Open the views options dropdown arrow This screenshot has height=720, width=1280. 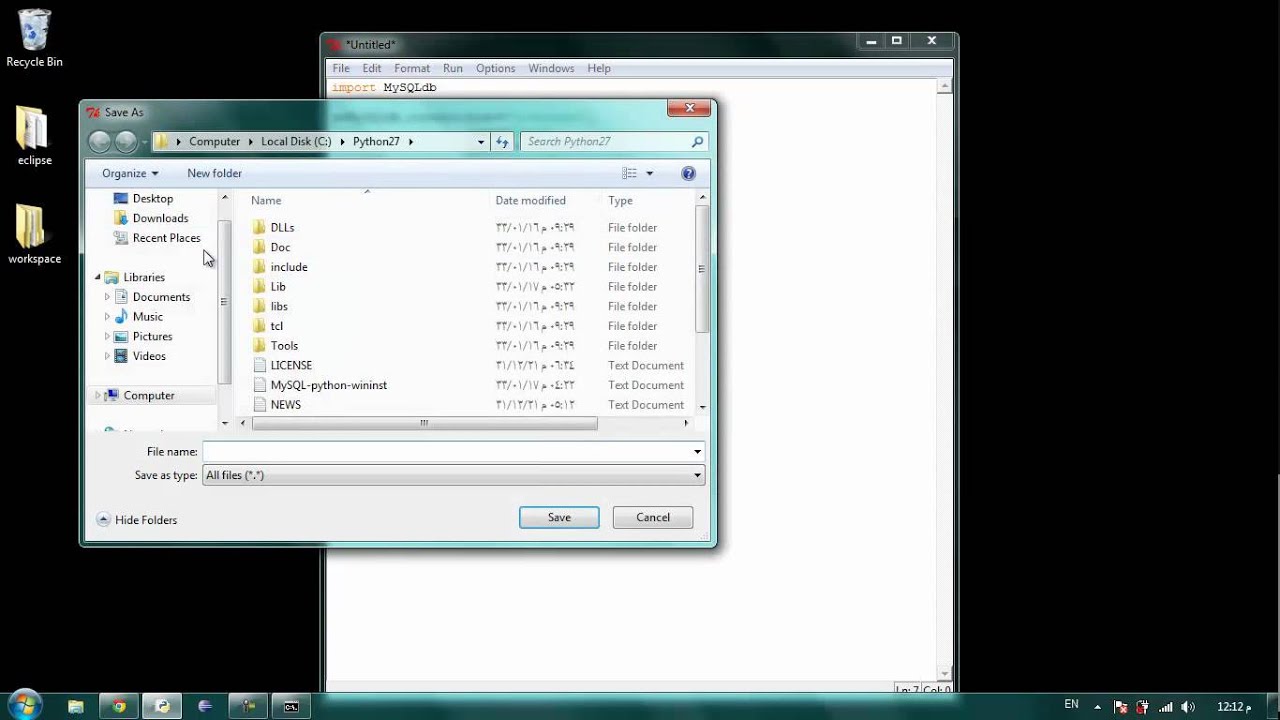pyautogui.click(x=649, y=173)
